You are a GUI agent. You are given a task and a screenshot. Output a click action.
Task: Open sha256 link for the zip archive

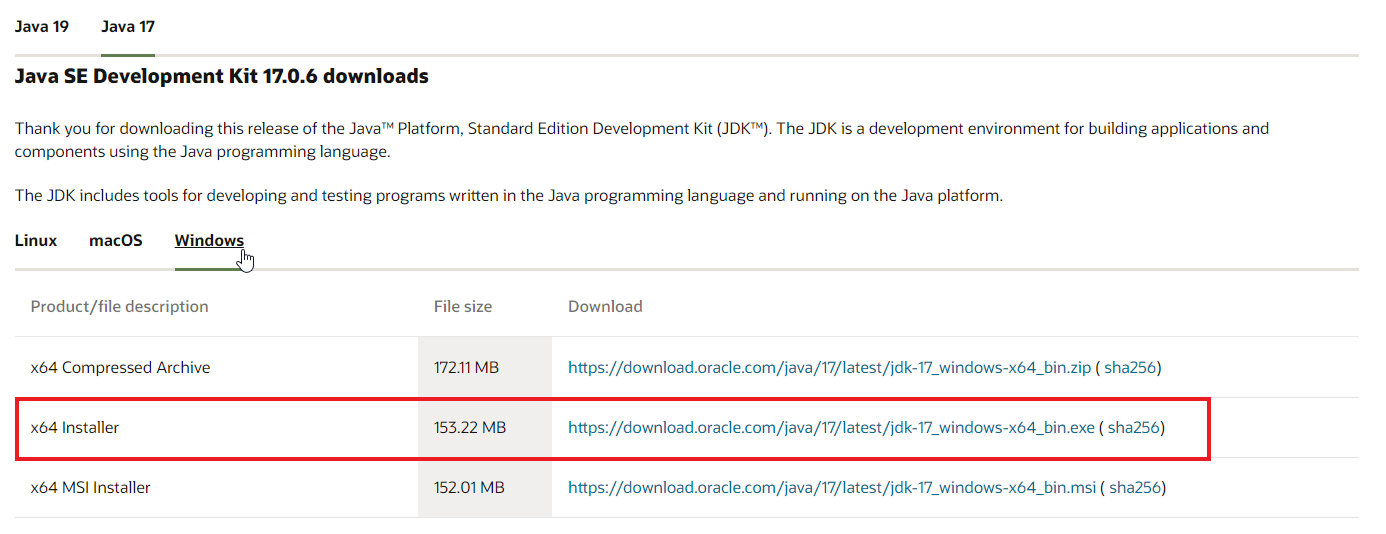pos(1130,367)
